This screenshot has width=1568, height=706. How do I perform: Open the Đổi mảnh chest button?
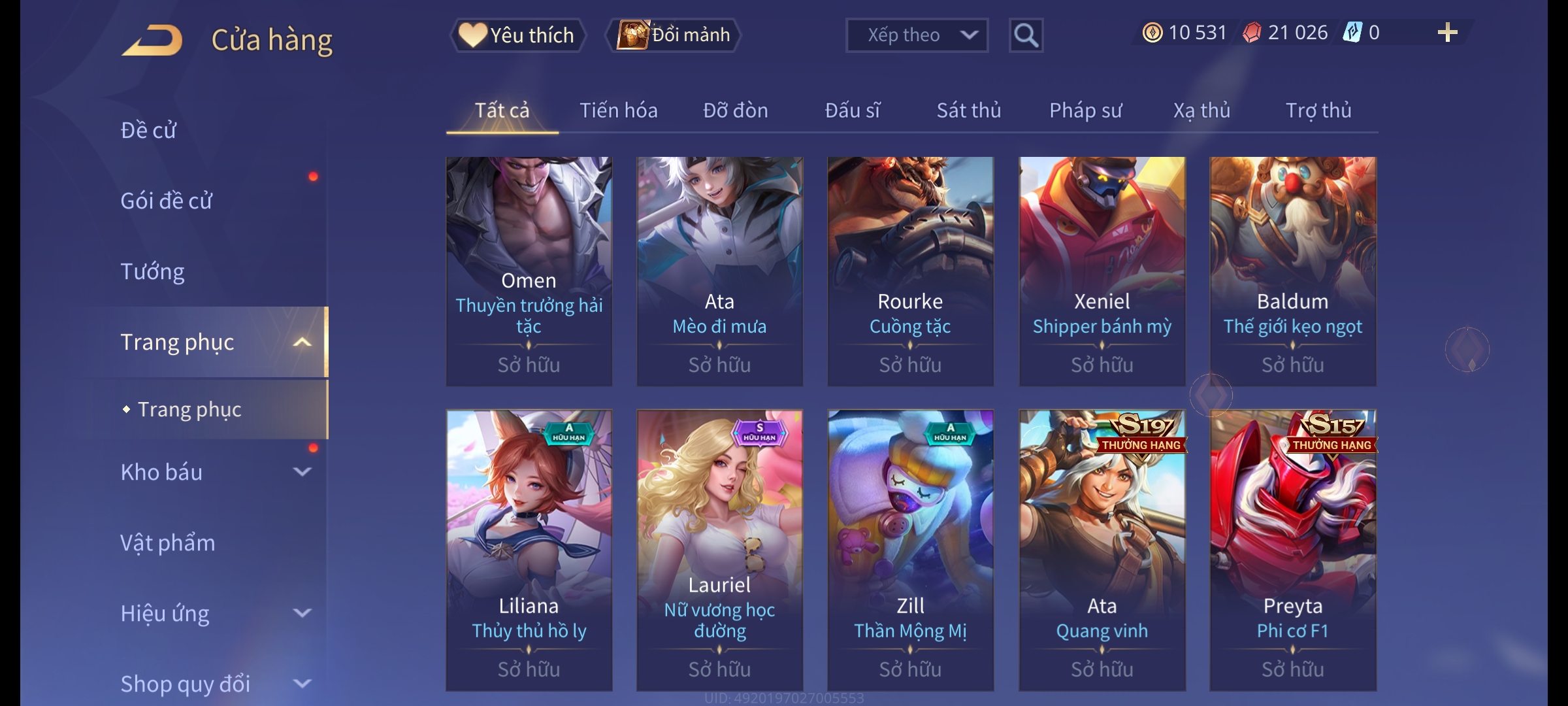673,35
